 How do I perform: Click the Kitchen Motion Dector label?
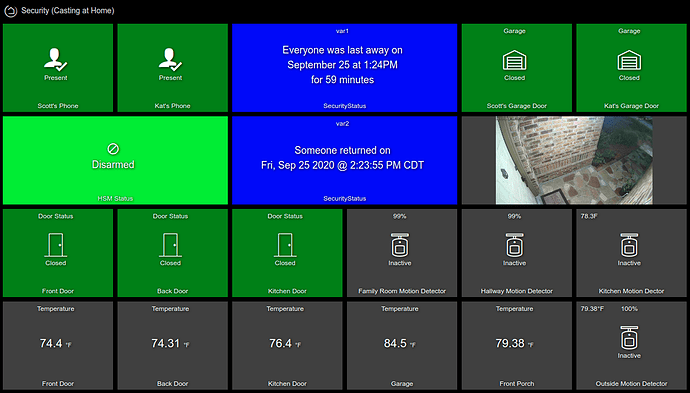(631, 291)
